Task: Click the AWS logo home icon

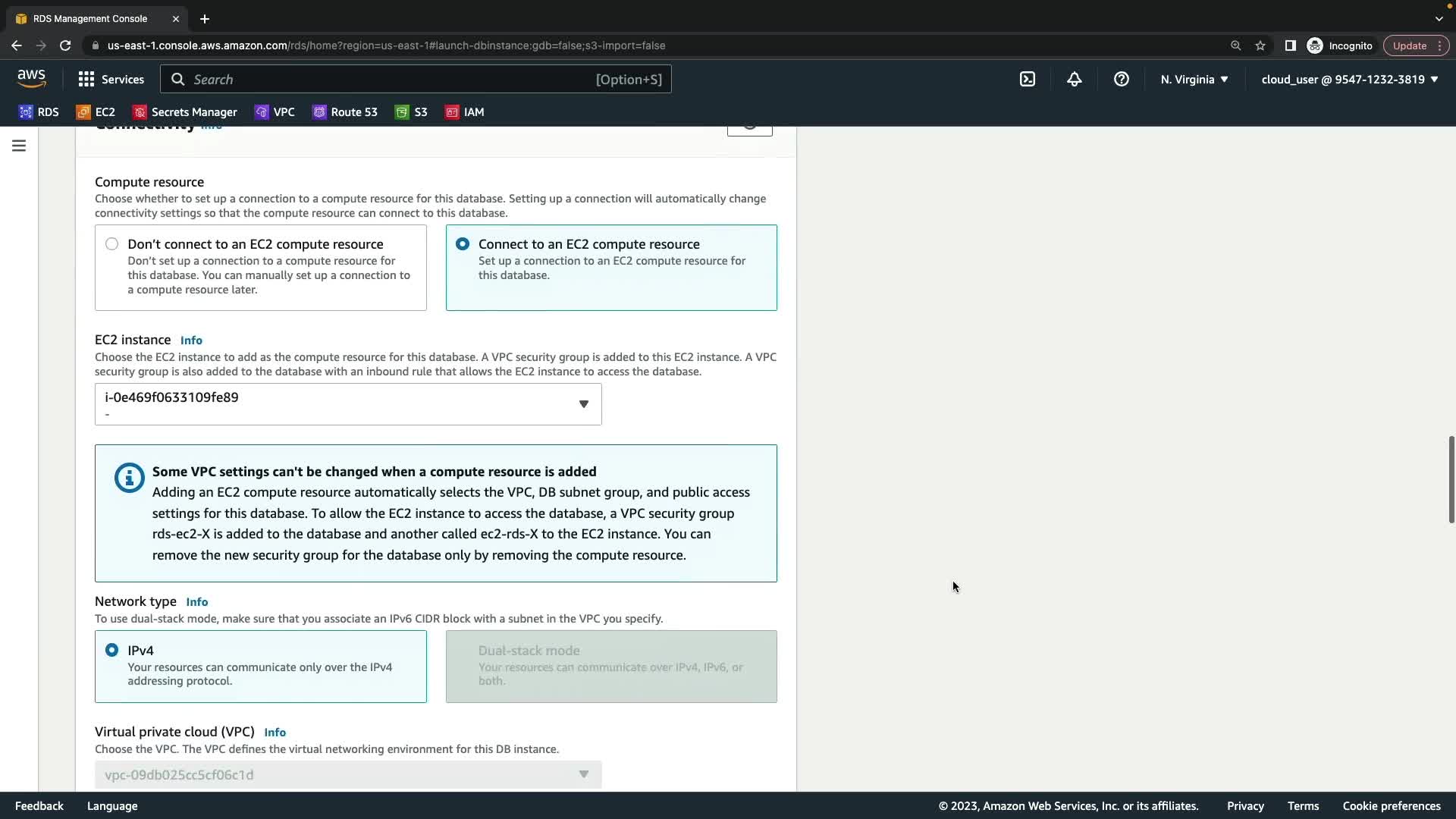Action: [x=31, y=78]
